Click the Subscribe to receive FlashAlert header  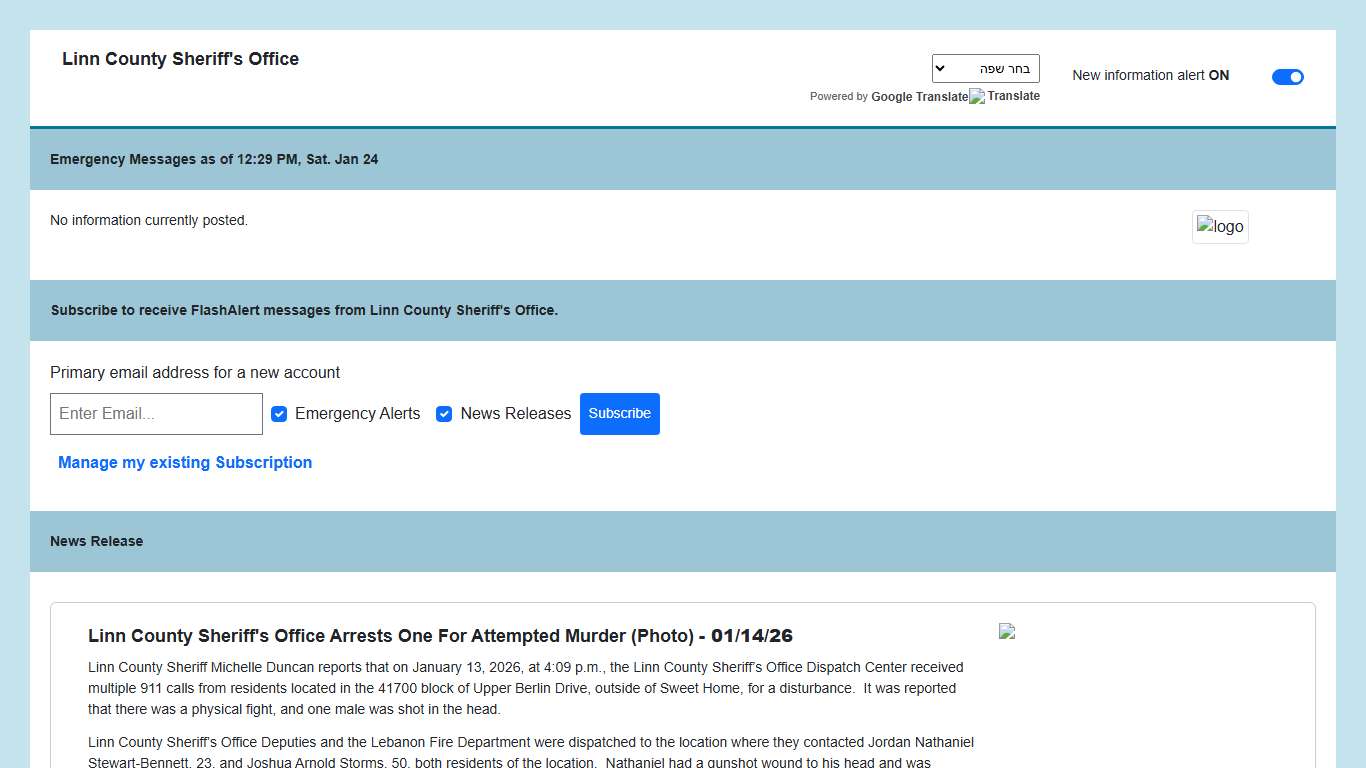[304, 310]
